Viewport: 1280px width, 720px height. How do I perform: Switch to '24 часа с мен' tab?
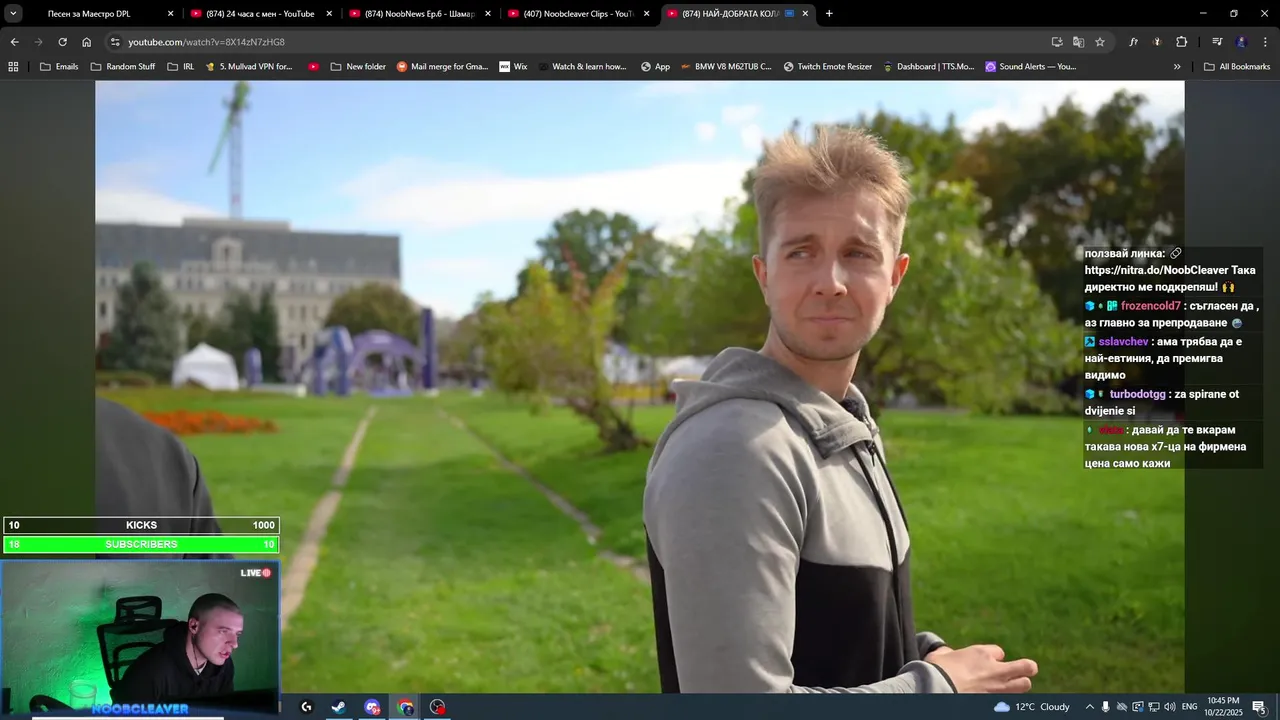260,14
